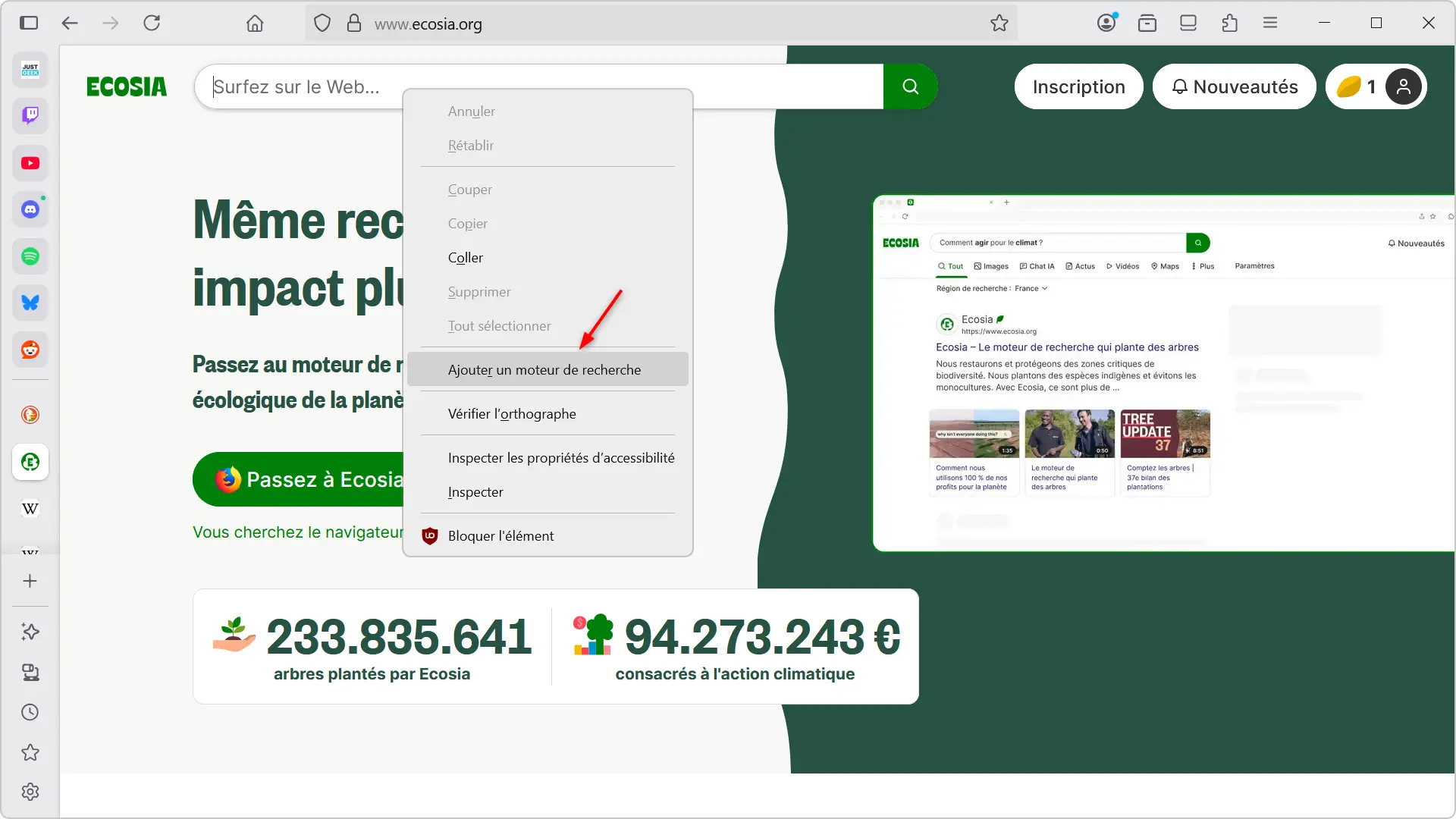Image resolution: width=1456 pixels, height=819 pixels.
Task: Open the container tabs icon
Action: tap(1147, 24)
